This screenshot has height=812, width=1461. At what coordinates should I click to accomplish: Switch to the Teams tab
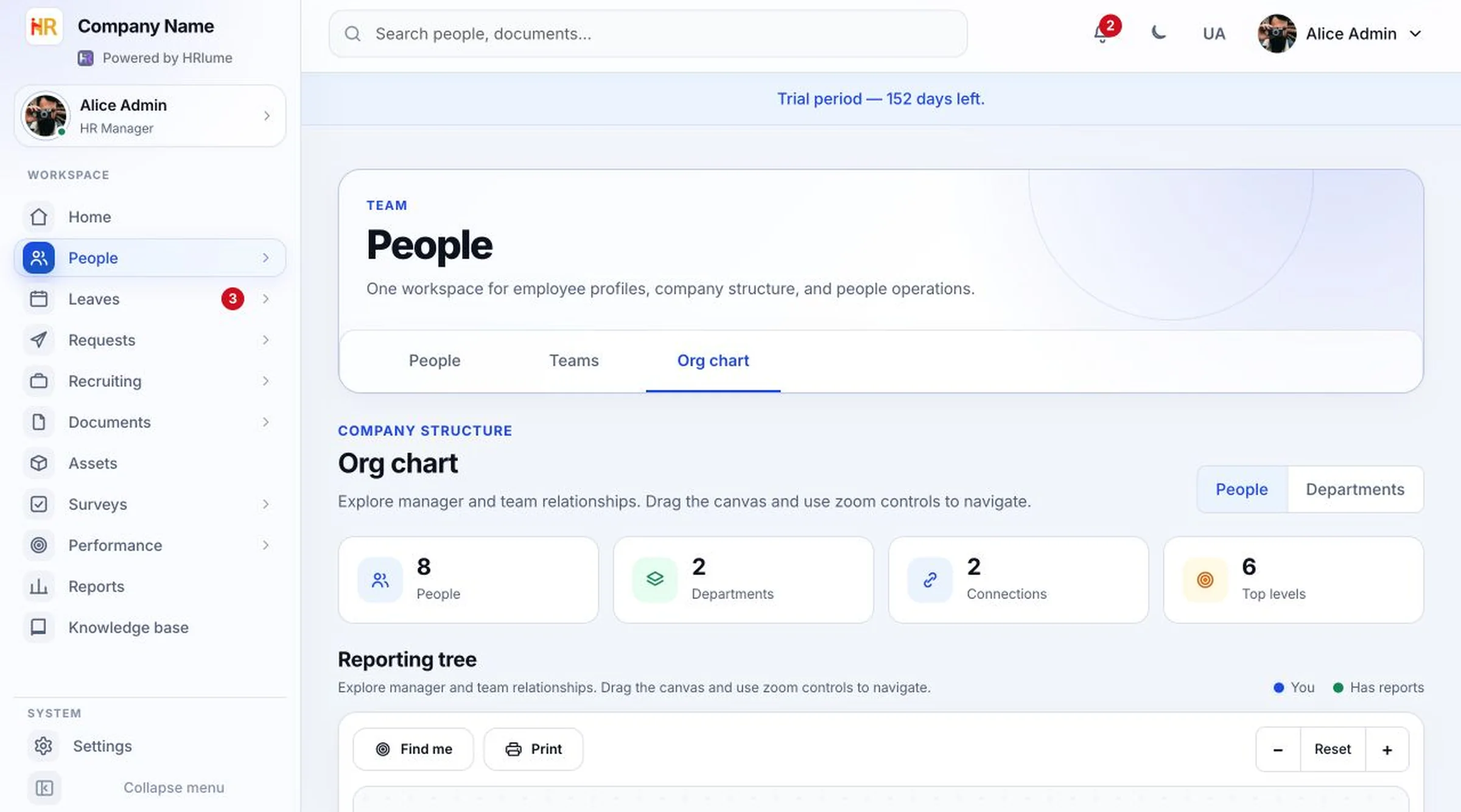tap(574, 361)
